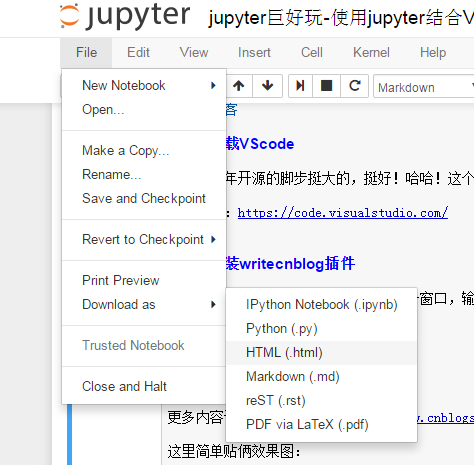Screen dimensions: 474x465
Task: Open the Edit menu
Action: (x=138, y=53)
